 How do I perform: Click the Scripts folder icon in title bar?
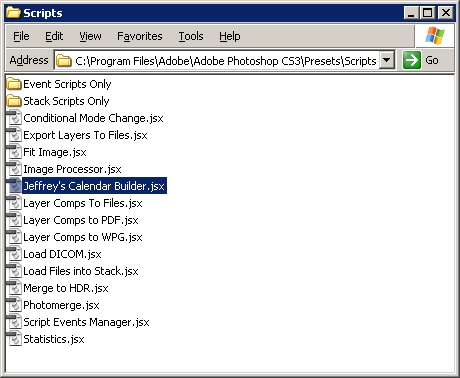coord(13,13)
